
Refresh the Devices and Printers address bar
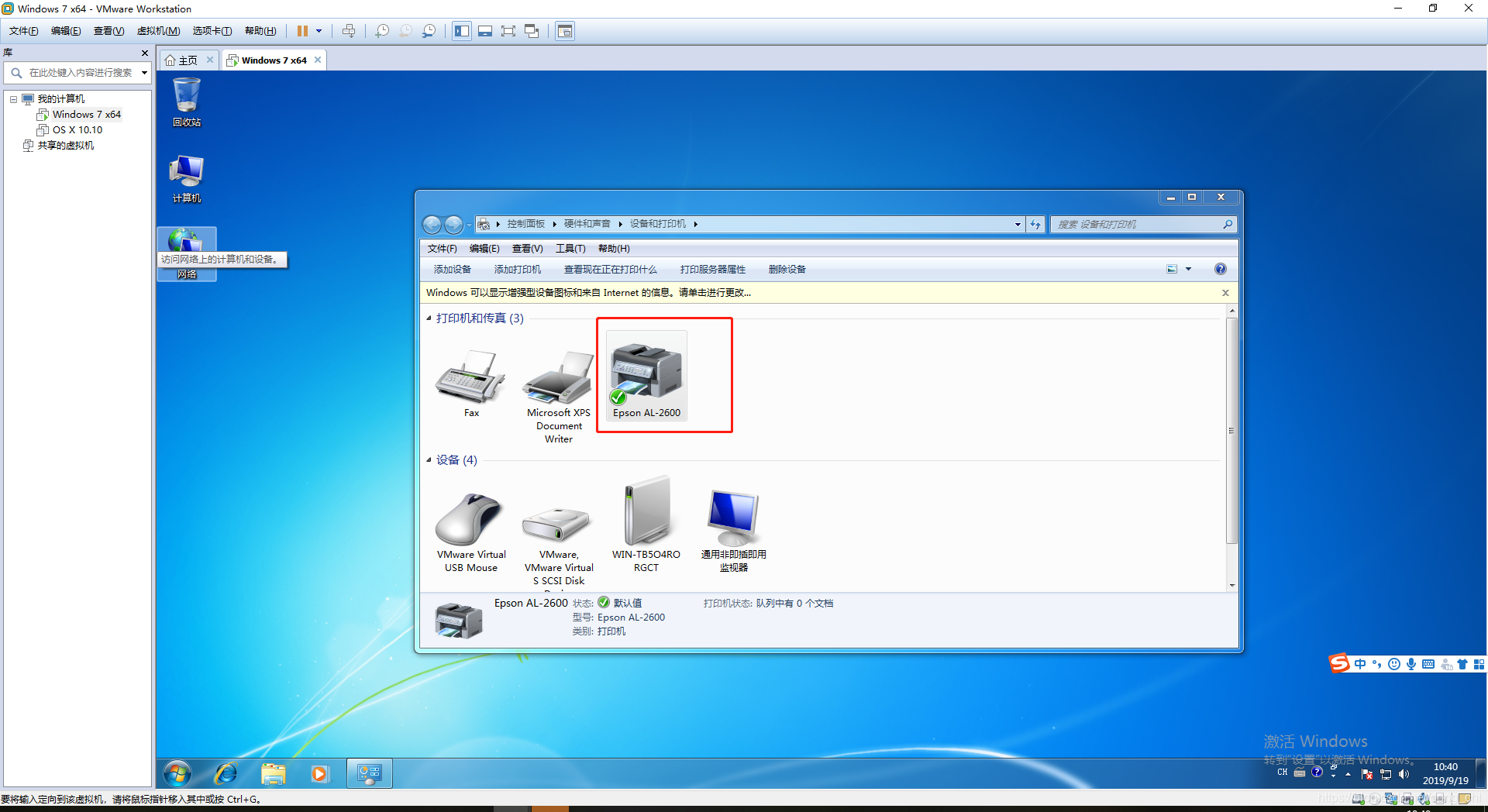click(1035, 225)
